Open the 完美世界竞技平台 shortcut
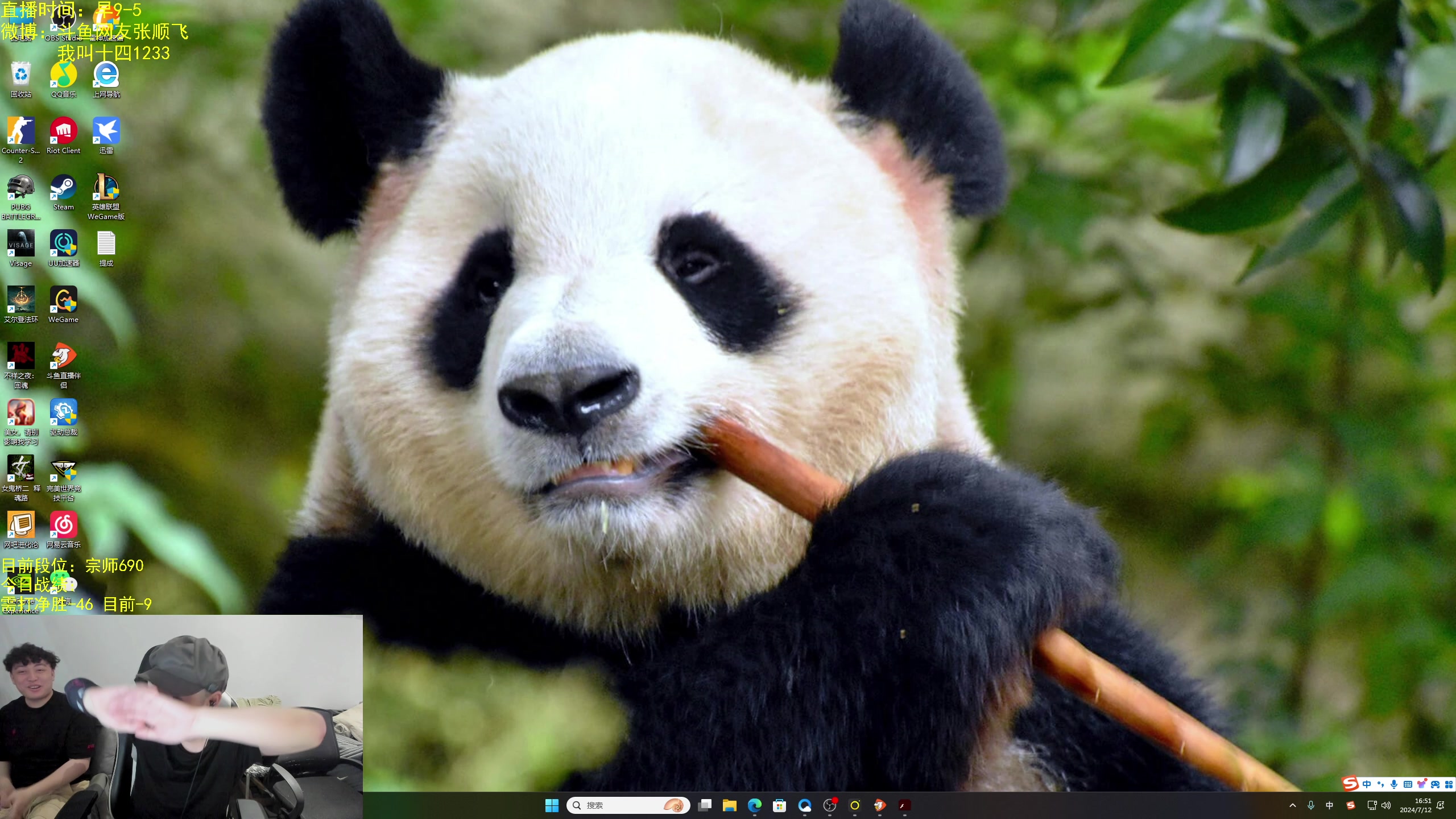Image resolution: width=1456 pixels, height=819 pixels. click(64, 478)
